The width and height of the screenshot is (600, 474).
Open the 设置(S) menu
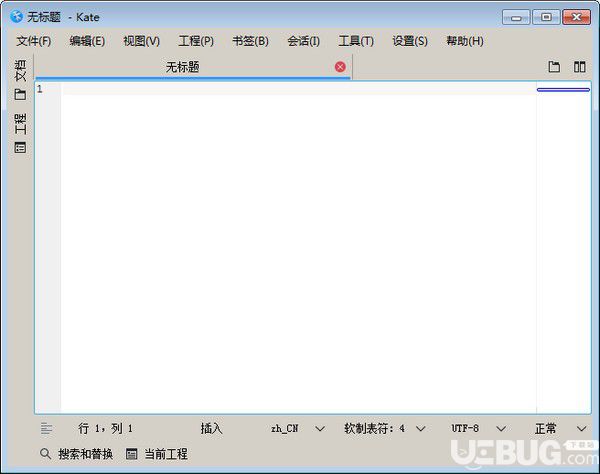tap(410, 41)
